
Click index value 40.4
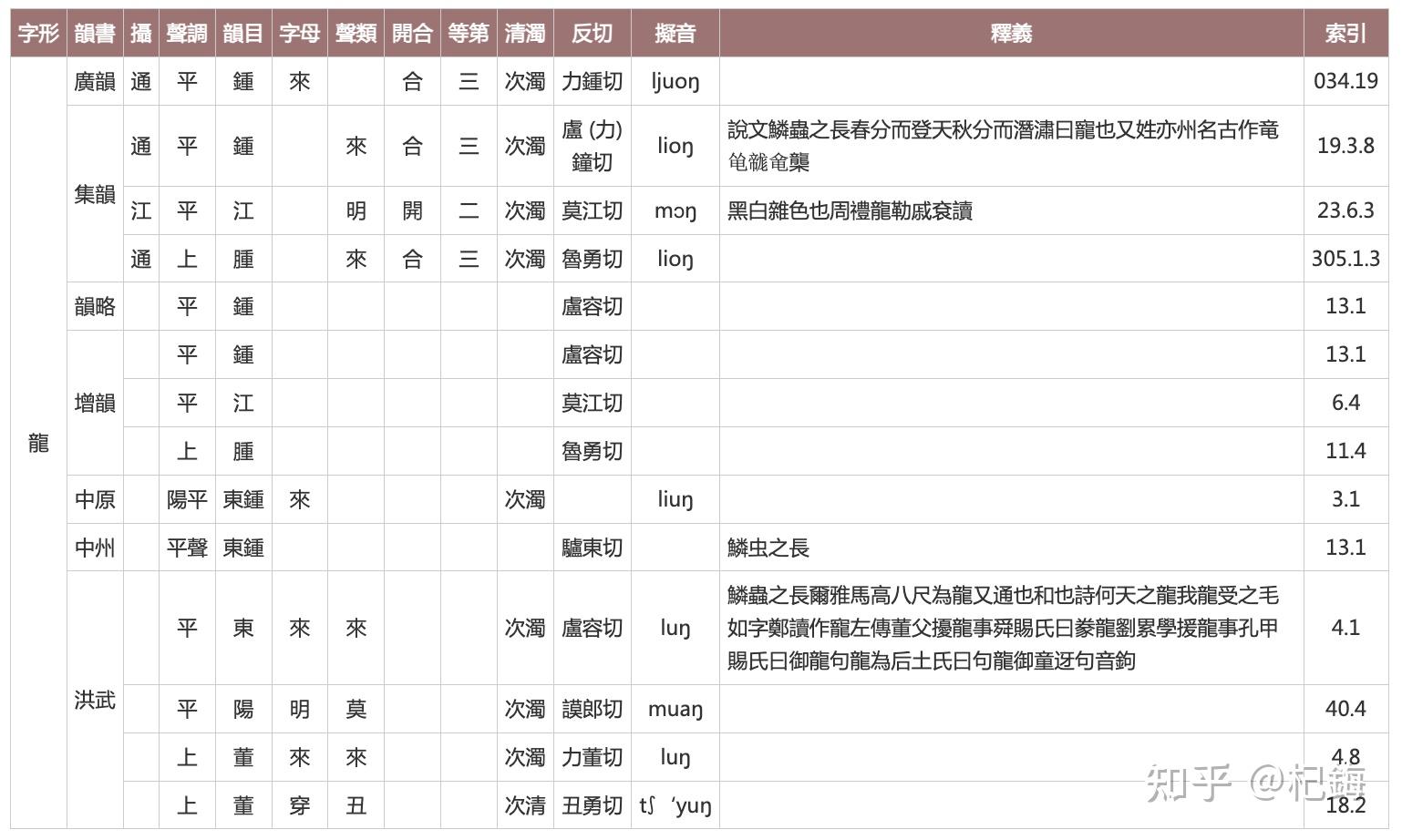coord(1345,709)
